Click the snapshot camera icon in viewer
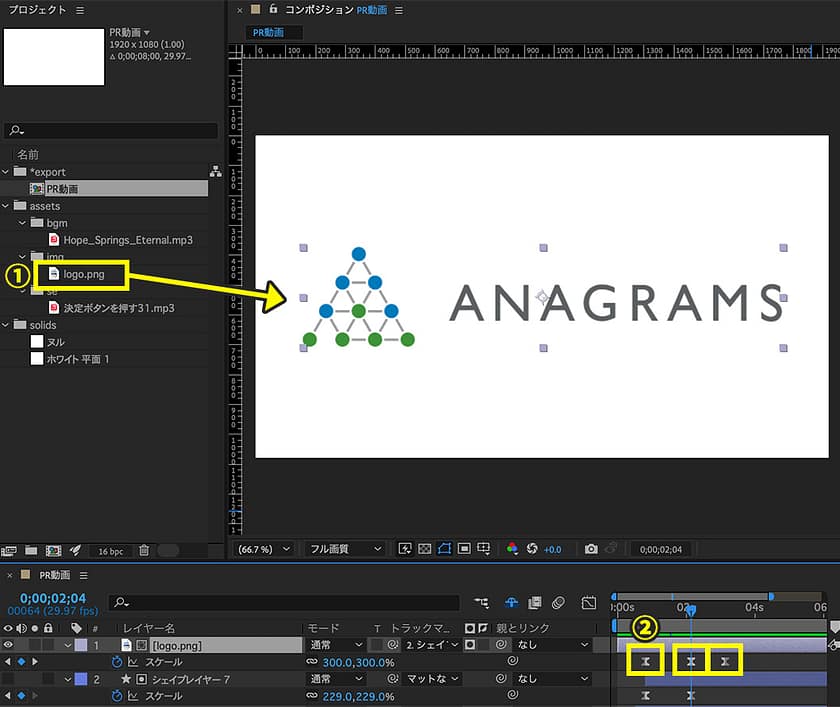The image size is (840, 707). [591, 549]
